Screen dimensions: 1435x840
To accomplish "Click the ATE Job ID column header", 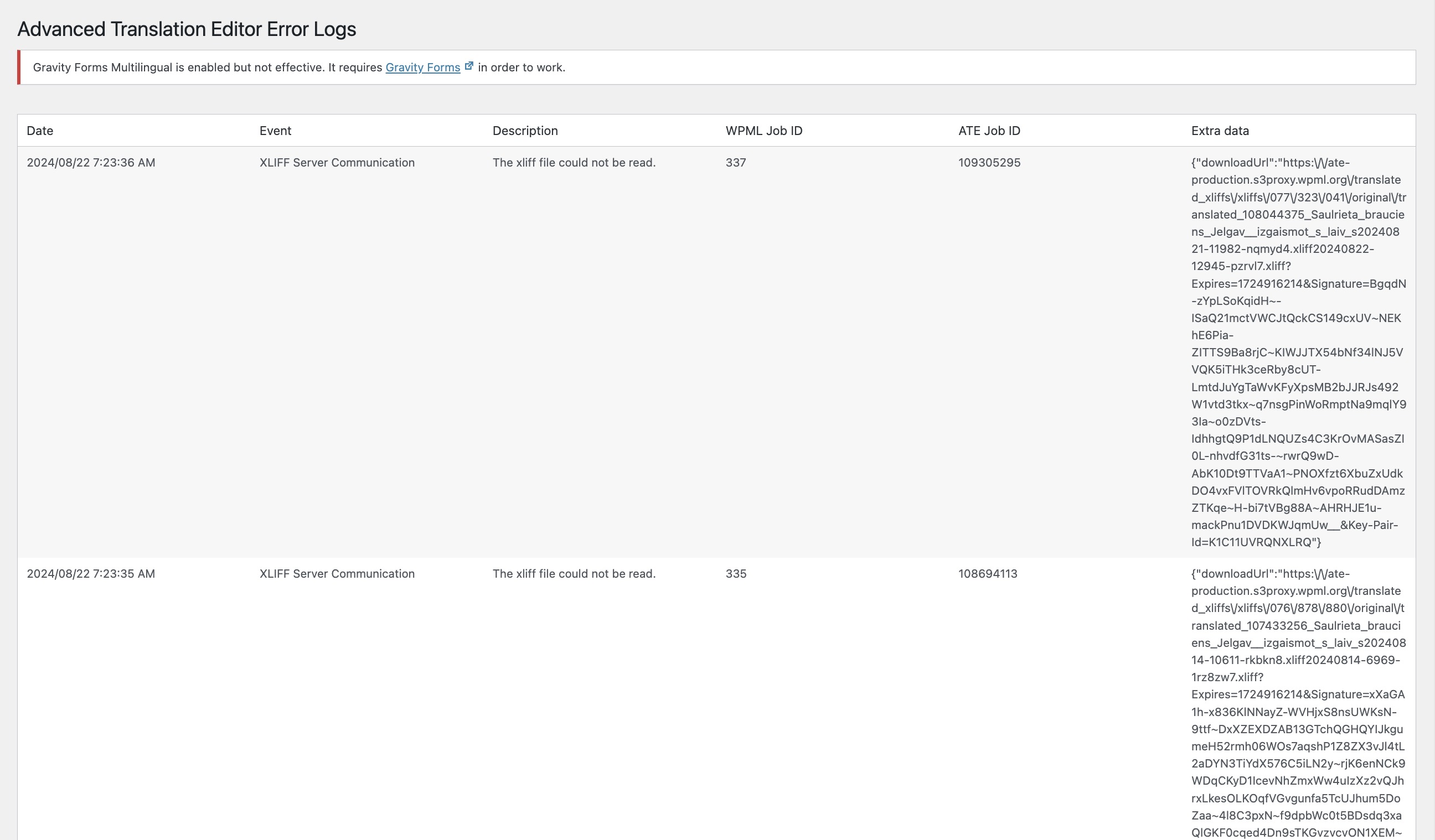I will coord(989,131).
